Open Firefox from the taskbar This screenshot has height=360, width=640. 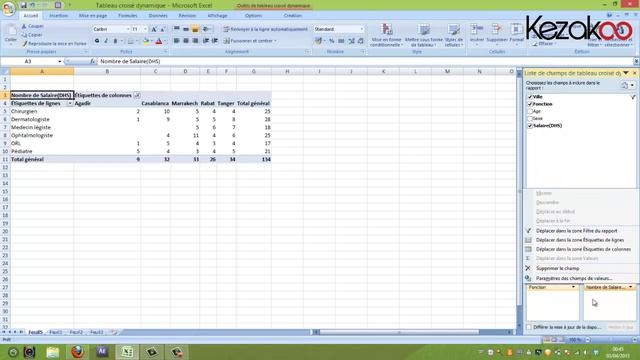pos(78,352)
